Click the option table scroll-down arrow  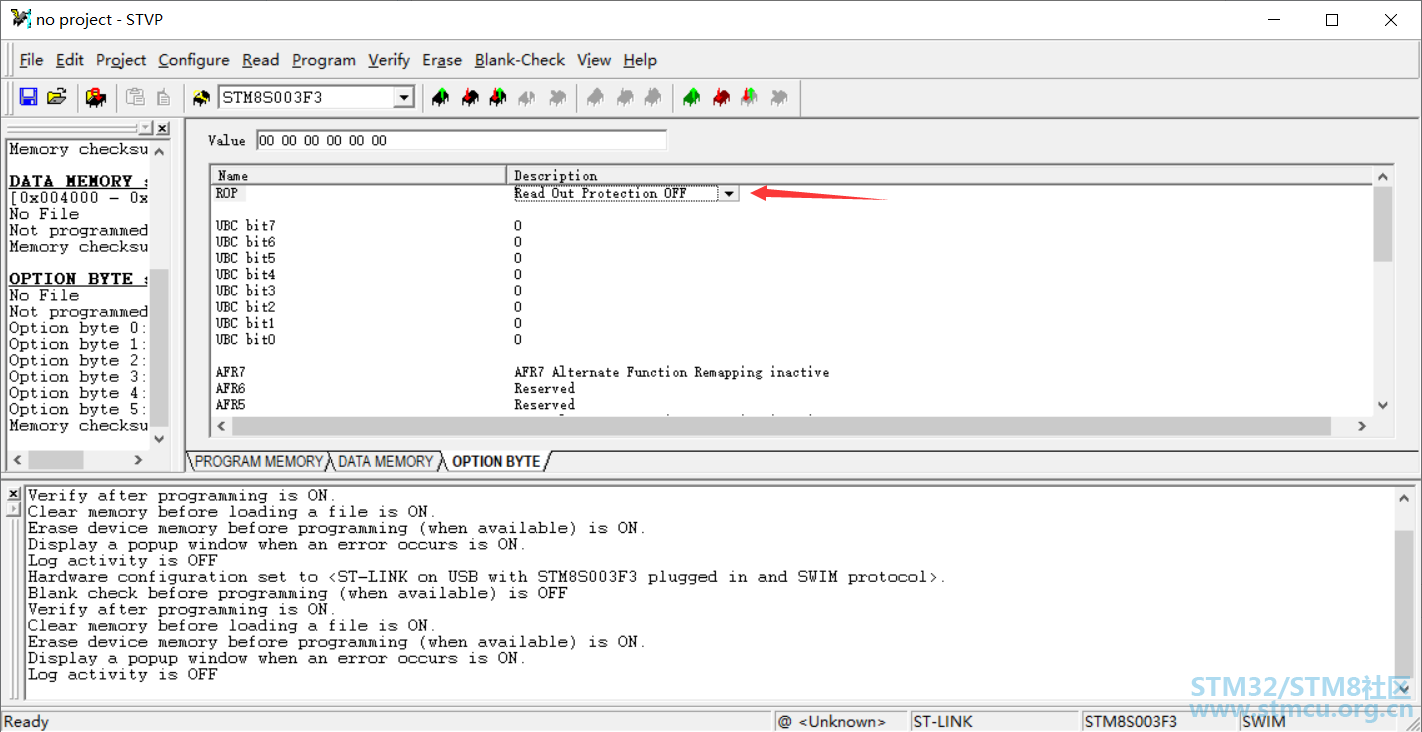pyautogui.click(x=1383, y=405)
